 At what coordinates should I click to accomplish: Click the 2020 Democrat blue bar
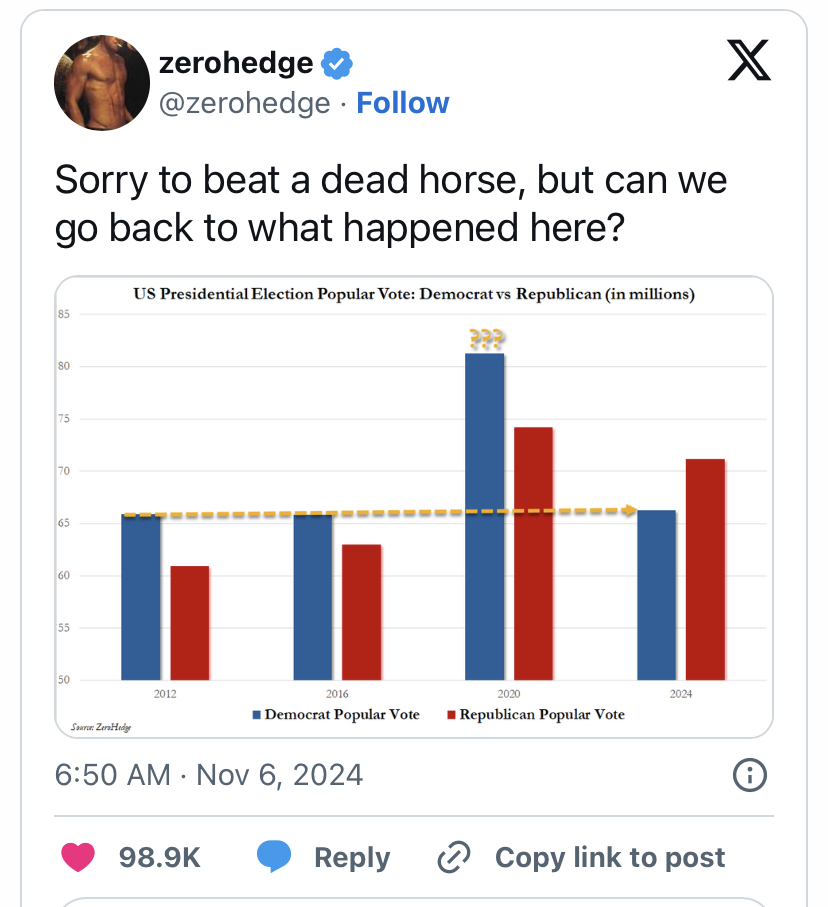point(484,517)
